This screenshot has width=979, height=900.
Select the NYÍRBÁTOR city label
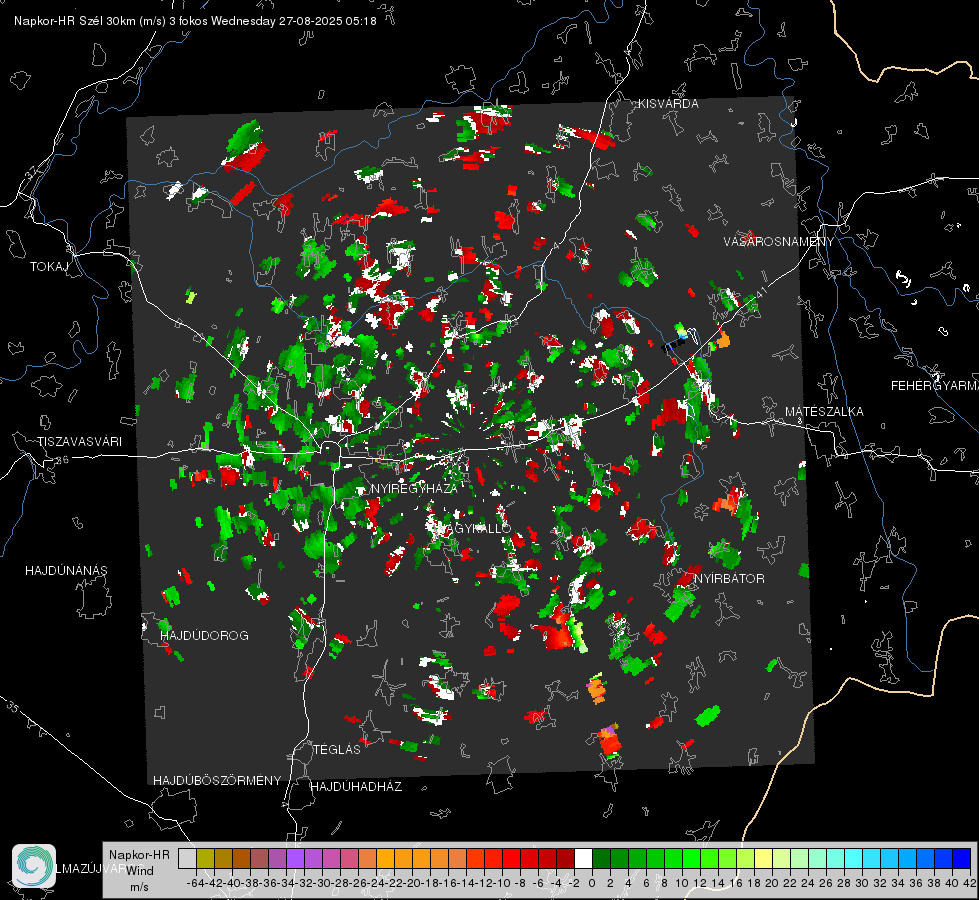[729, 578]
